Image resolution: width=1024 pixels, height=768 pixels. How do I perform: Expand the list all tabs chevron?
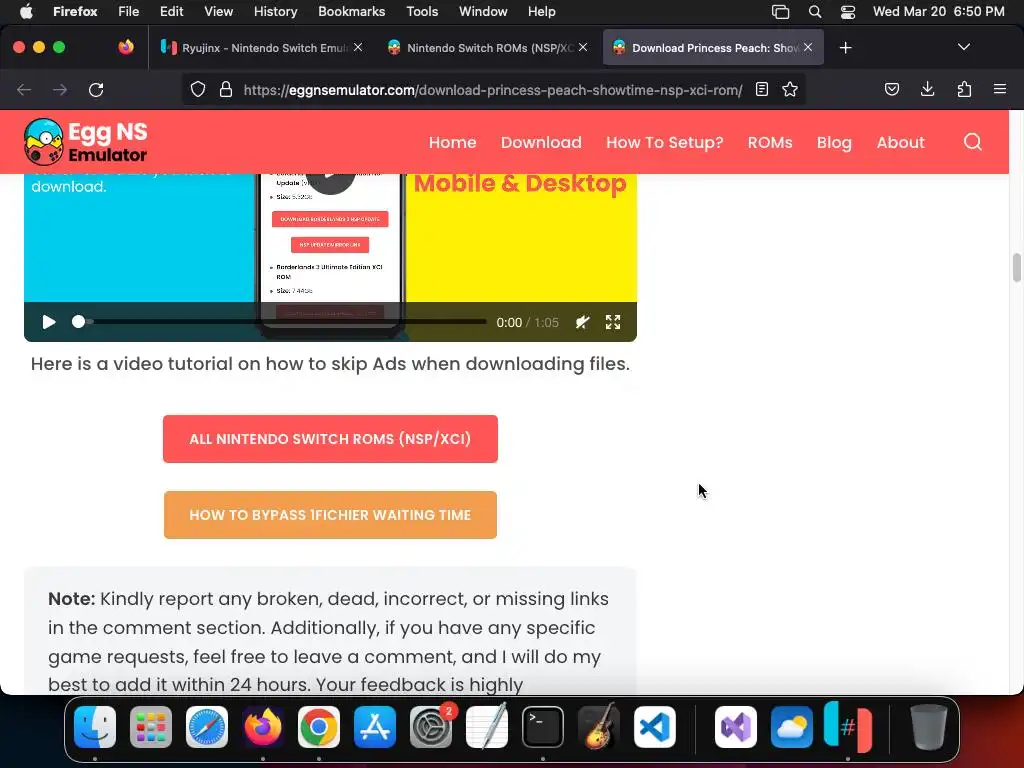pyautogui.click(x=964, y=47)
